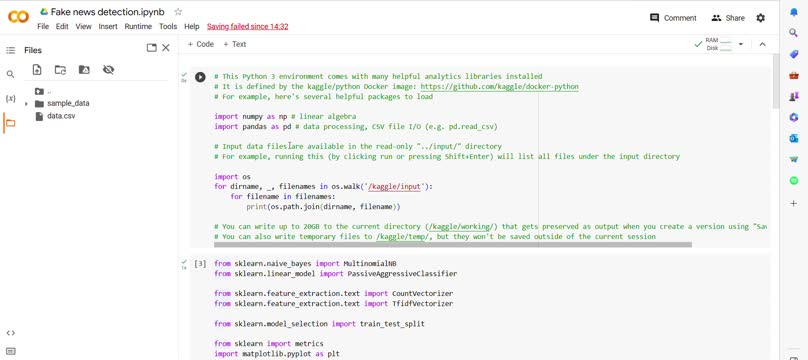This screenshot has height=360, width=808.
Task: Open the code snippets sidebar icon
Action: pos(10,333)
